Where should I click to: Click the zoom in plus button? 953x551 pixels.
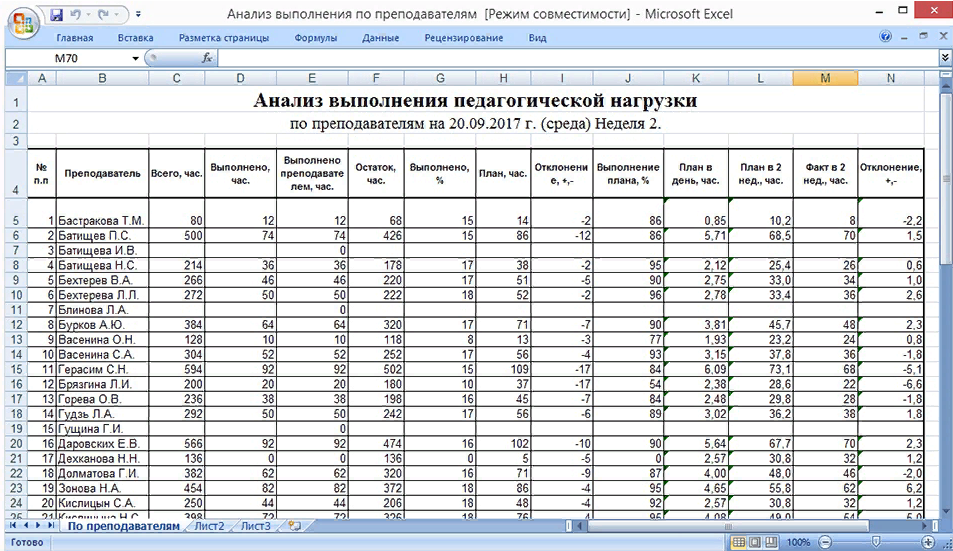coord(930,541)
